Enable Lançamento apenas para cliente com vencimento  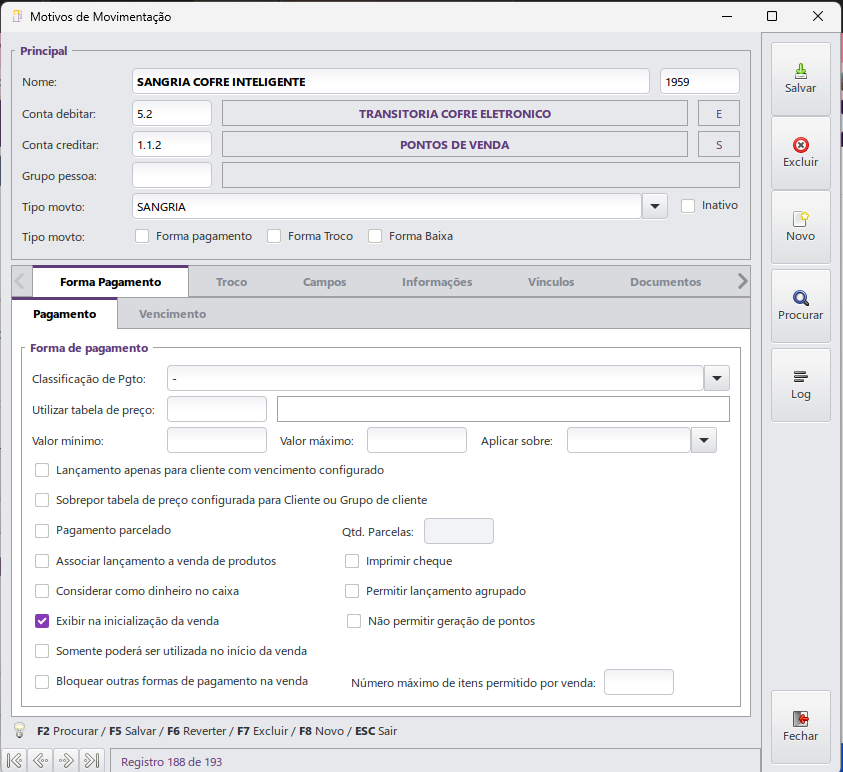42,470
